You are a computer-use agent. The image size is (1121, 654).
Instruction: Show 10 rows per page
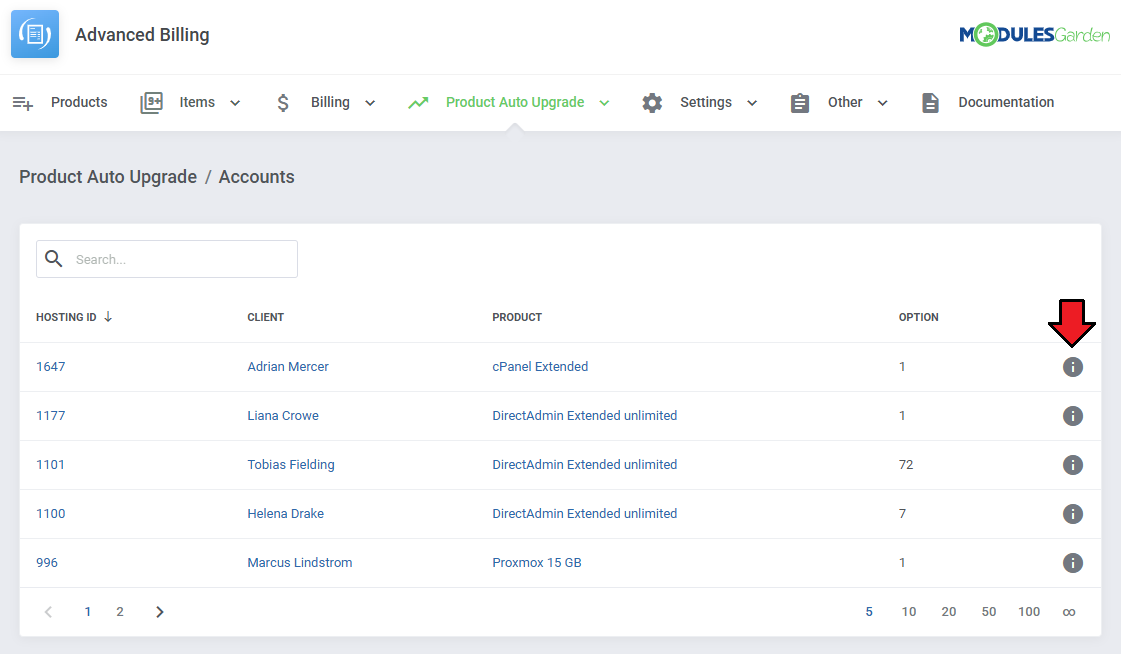click(909, 612)
